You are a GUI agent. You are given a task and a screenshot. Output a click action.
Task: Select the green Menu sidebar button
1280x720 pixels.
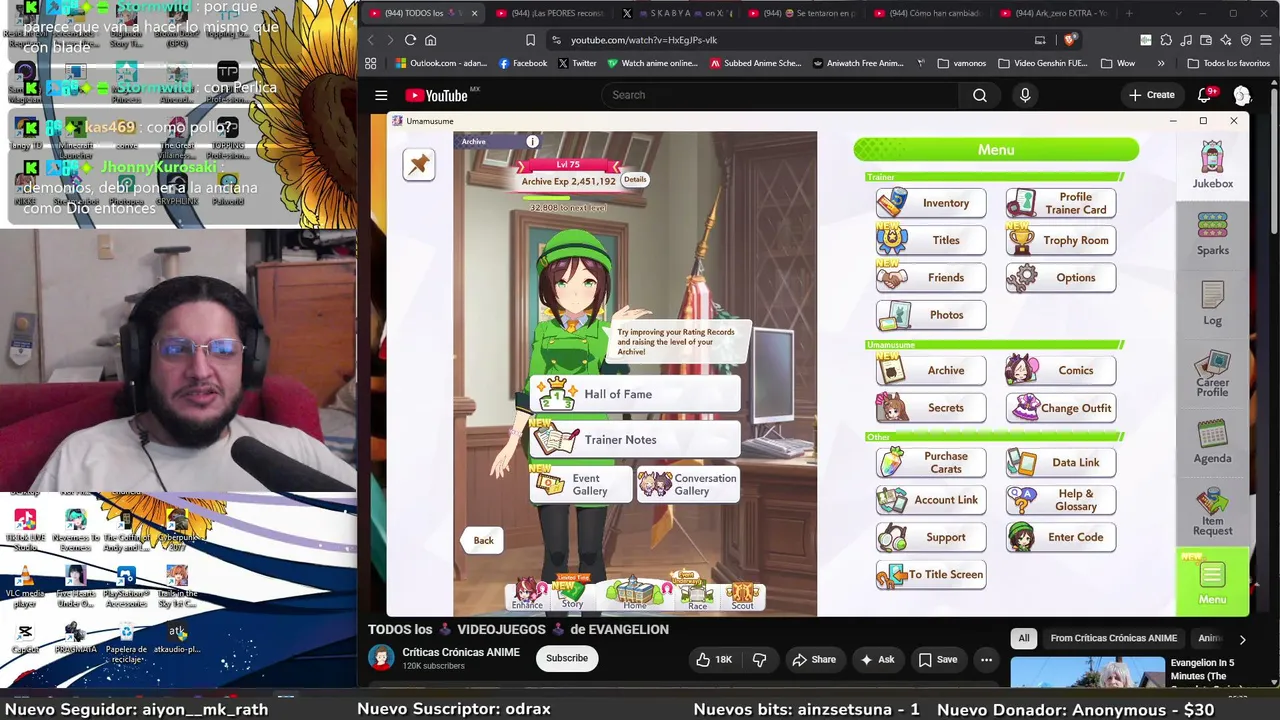click(x=1212, y=582)
